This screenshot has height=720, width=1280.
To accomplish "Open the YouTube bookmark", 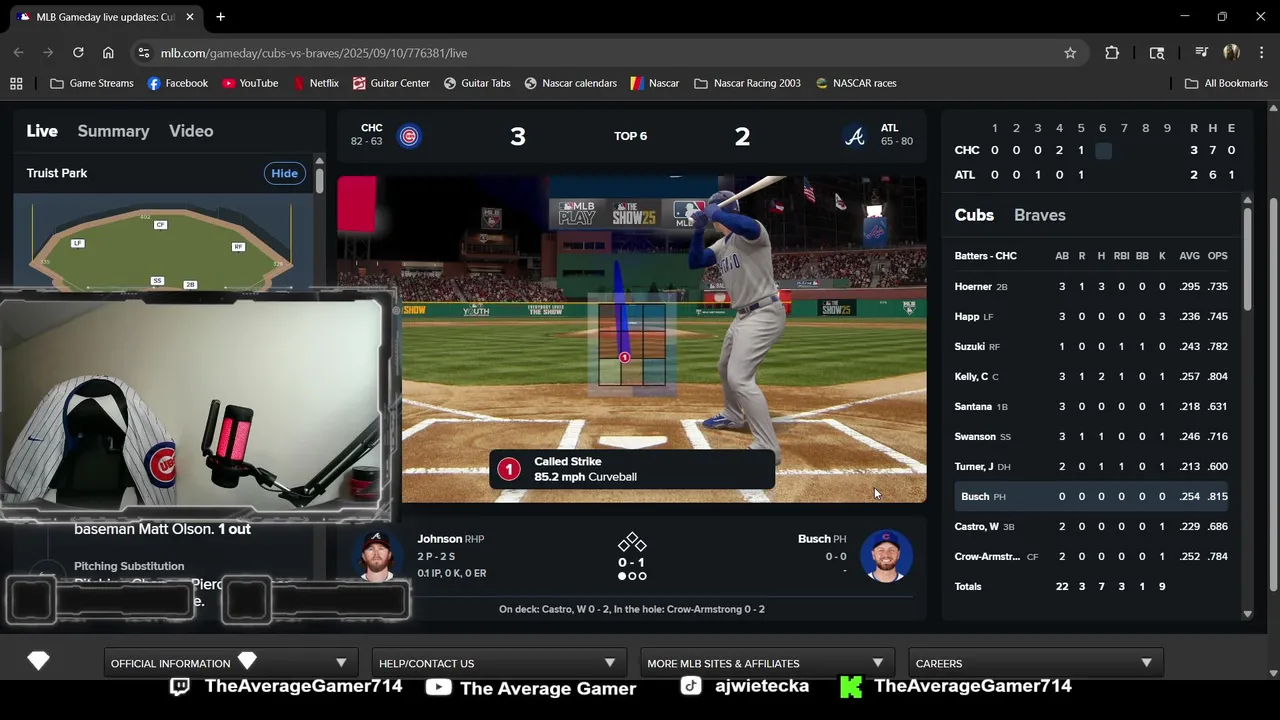I will tap(250, 83).
